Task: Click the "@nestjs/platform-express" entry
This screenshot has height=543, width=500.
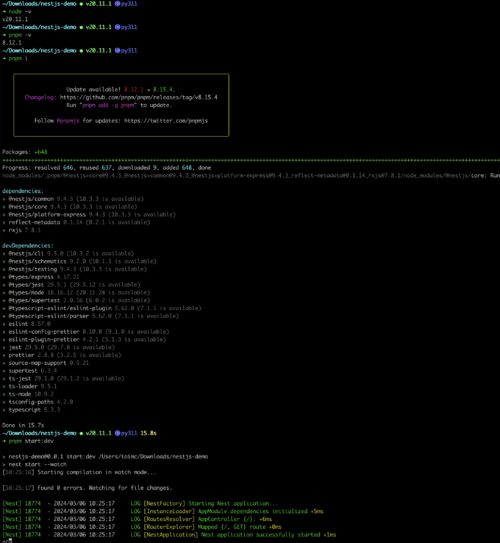Action: 89,215
